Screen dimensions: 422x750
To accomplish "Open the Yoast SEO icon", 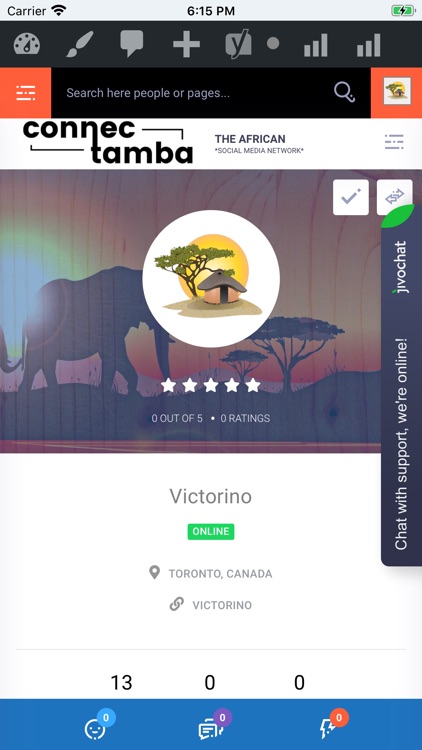I will (x=238, y=44).
